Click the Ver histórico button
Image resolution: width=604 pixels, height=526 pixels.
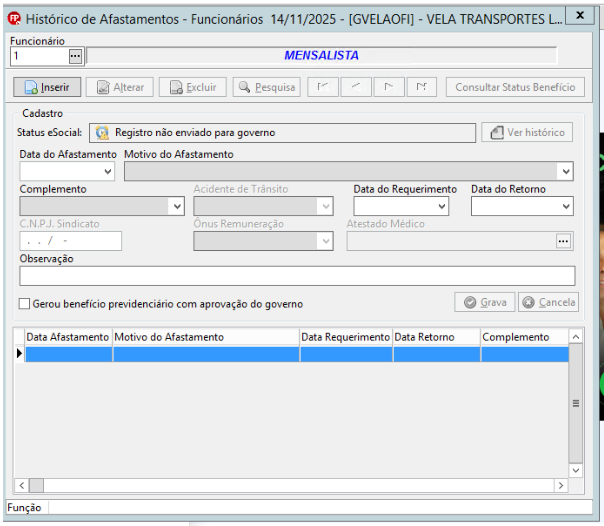tap(527, 132)
